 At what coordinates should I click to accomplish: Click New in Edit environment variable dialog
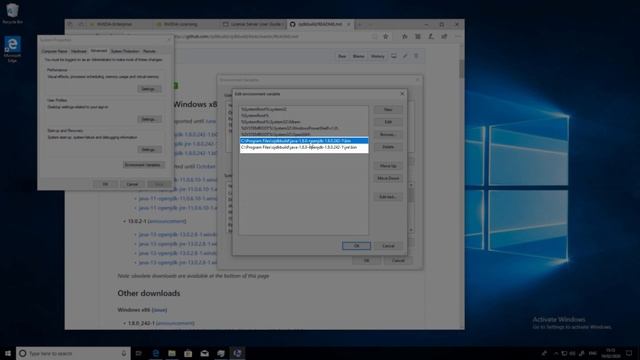coord(388,109)
